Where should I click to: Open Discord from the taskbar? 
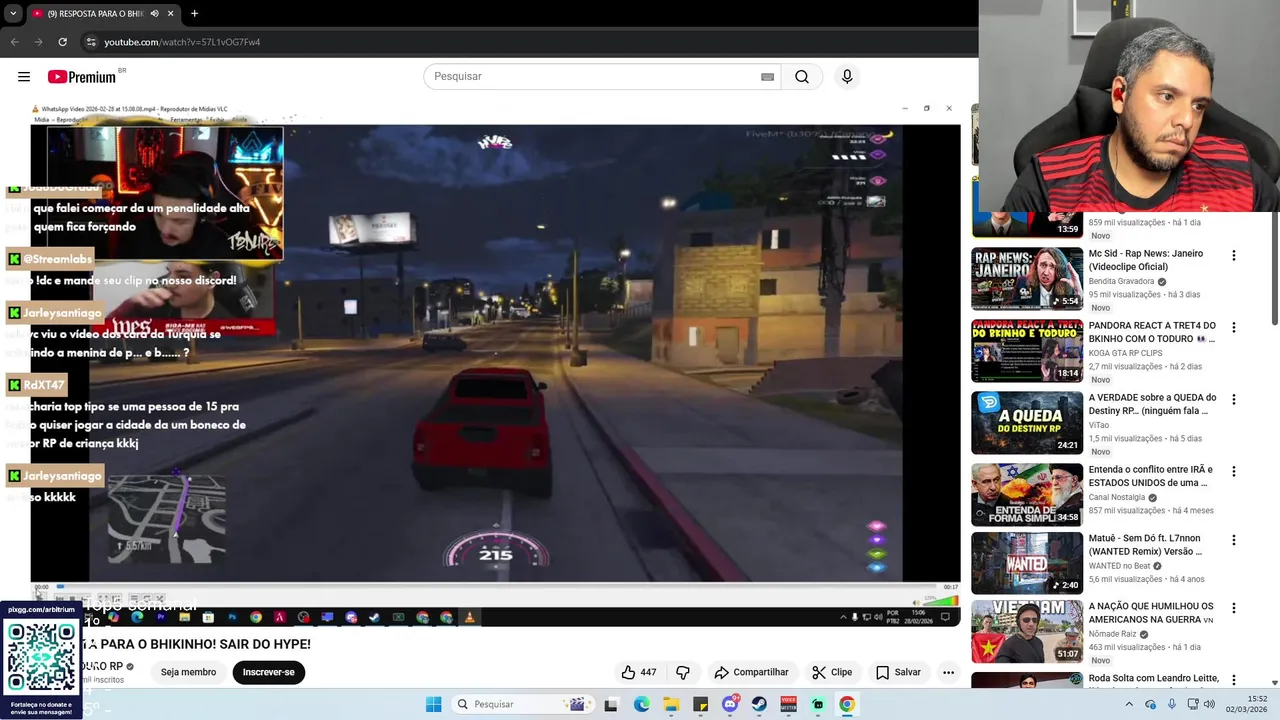730,704
